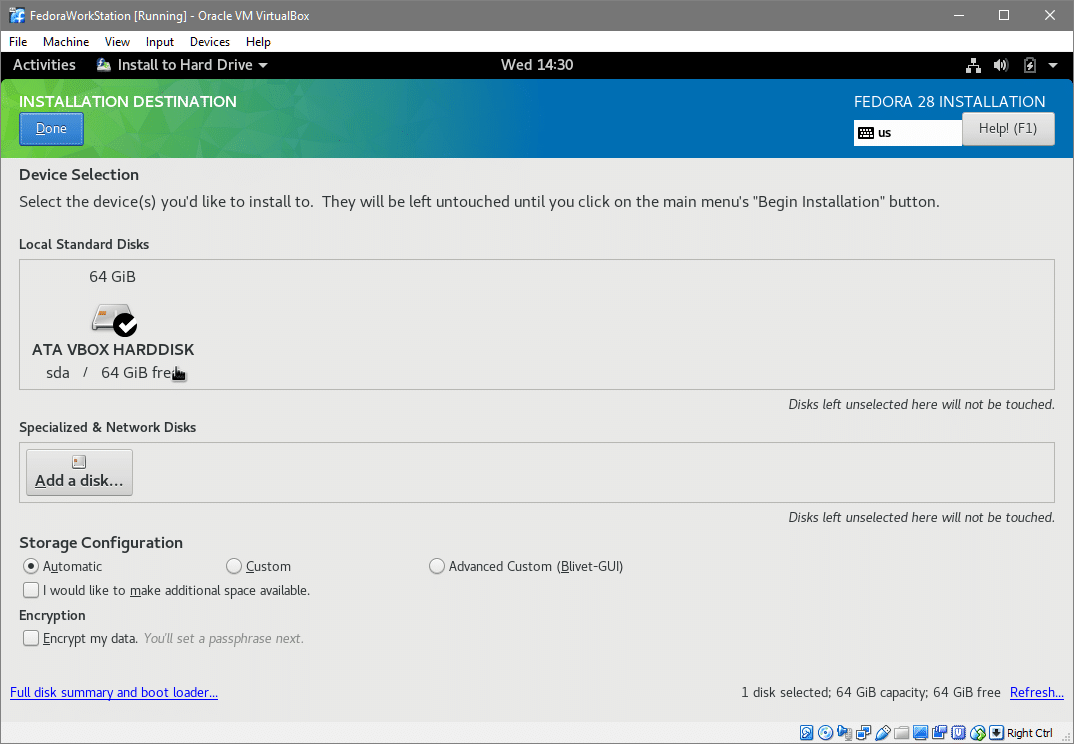The height and width of the screenshot is (744, 1074).
Task: Click recording icon in VirtualBox status bar
Action: (940, 732)
